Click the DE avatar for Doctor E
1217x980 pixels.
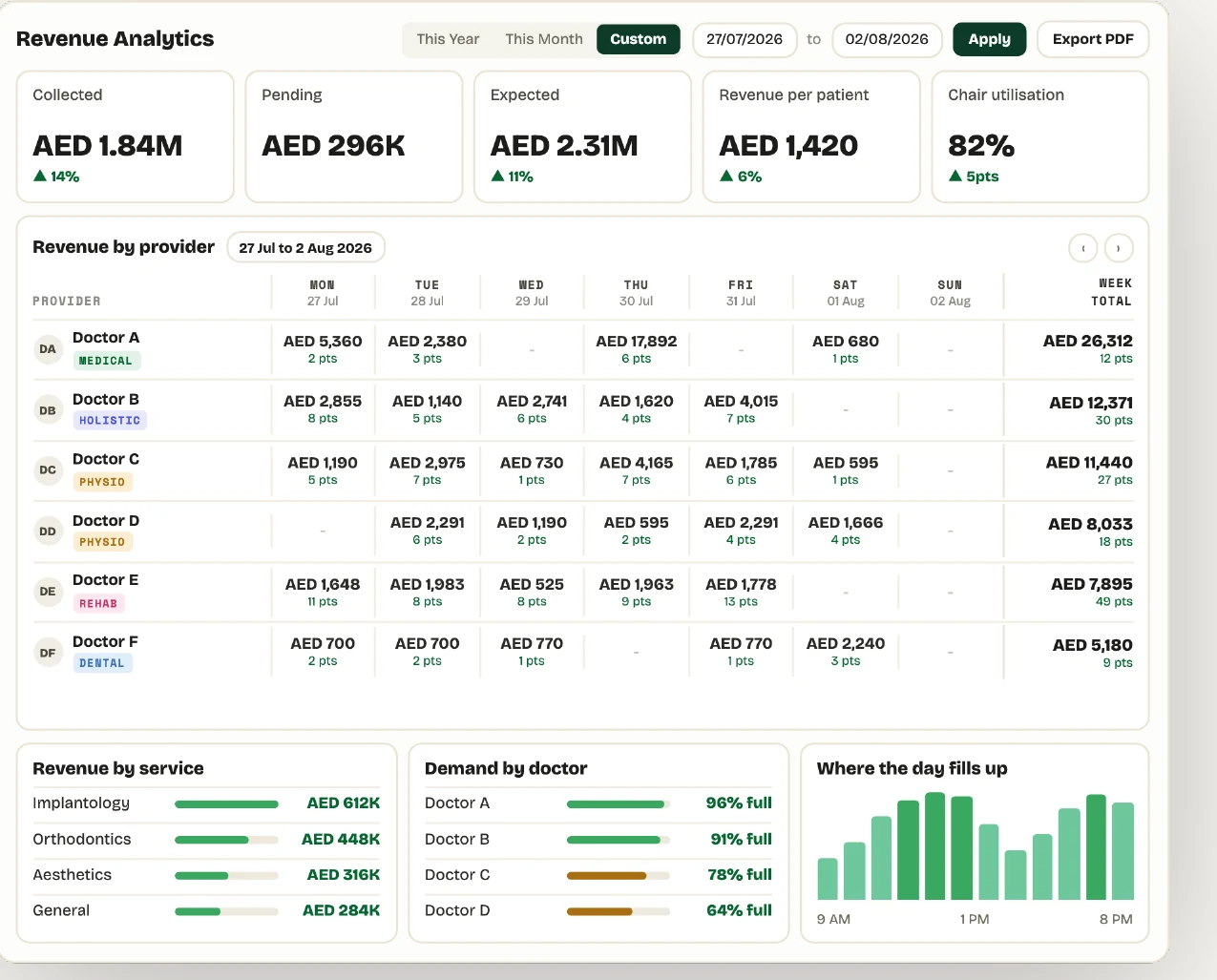(x=48, y=592)
